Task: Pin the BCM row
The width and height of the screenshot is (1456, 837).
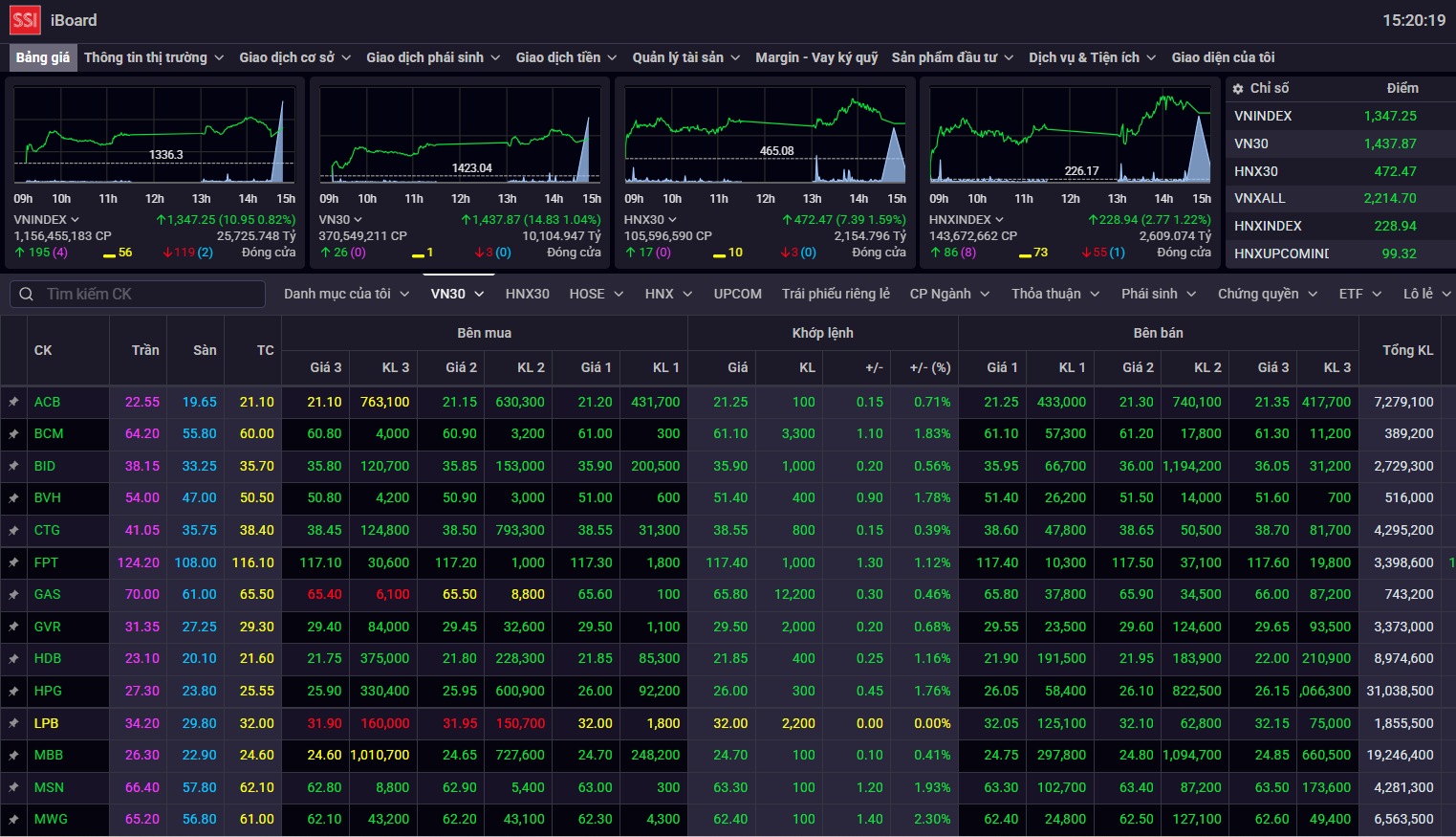Action: pos(13,434)
